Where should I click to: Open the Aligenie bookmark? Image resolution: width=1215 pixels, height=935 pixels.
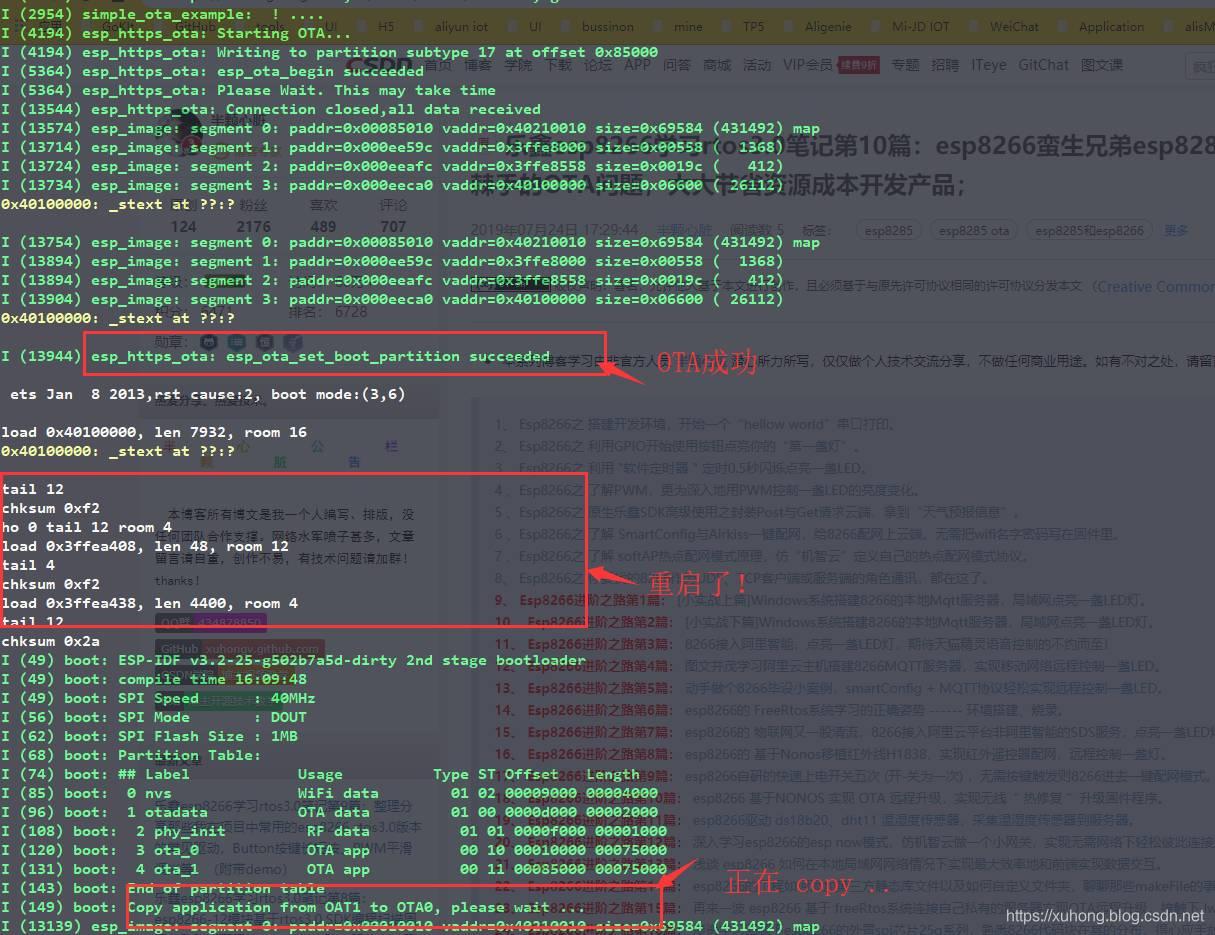point(828,27)
